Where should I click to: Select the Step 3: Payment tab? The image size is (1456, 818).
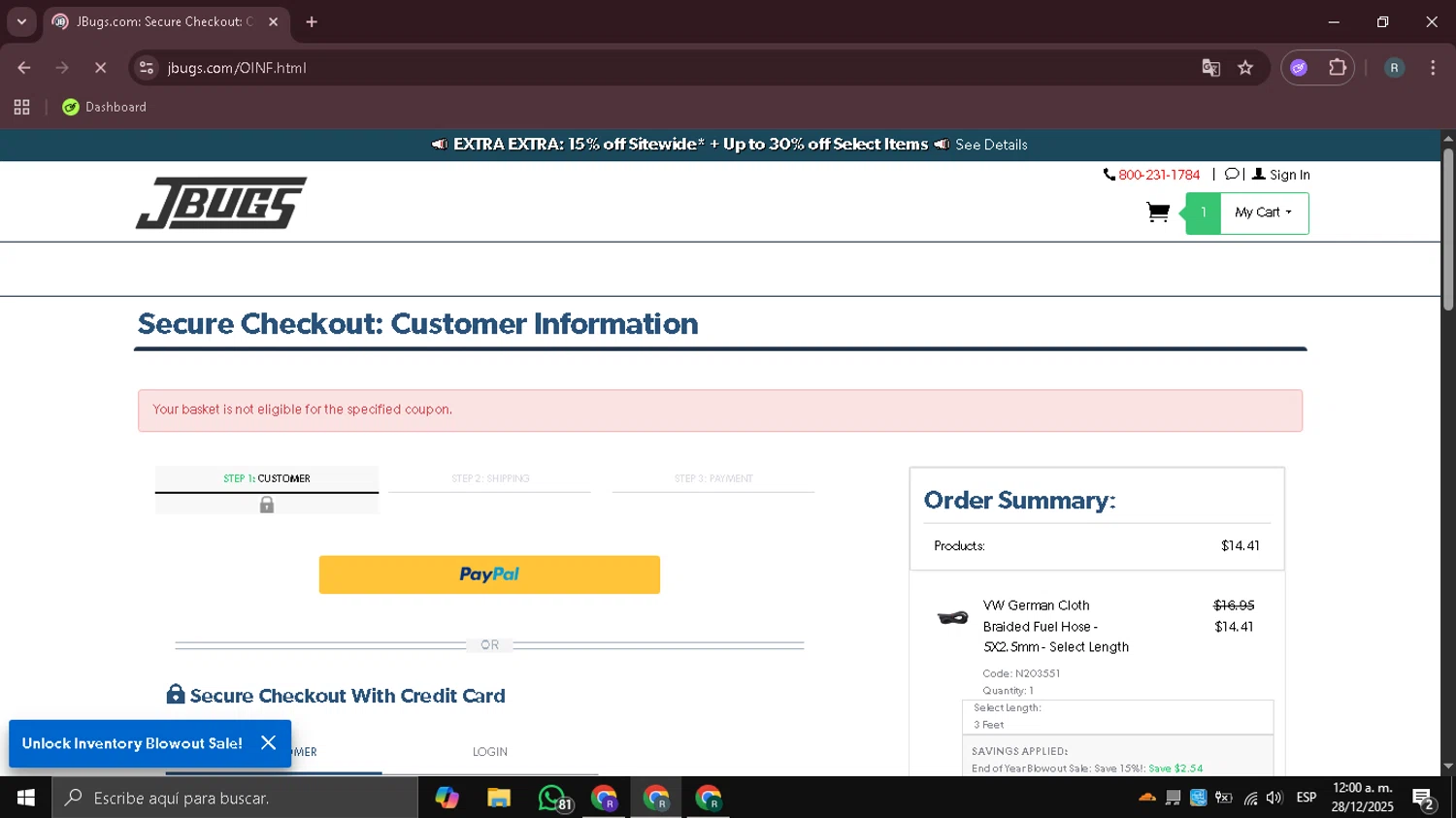(713, 478)
